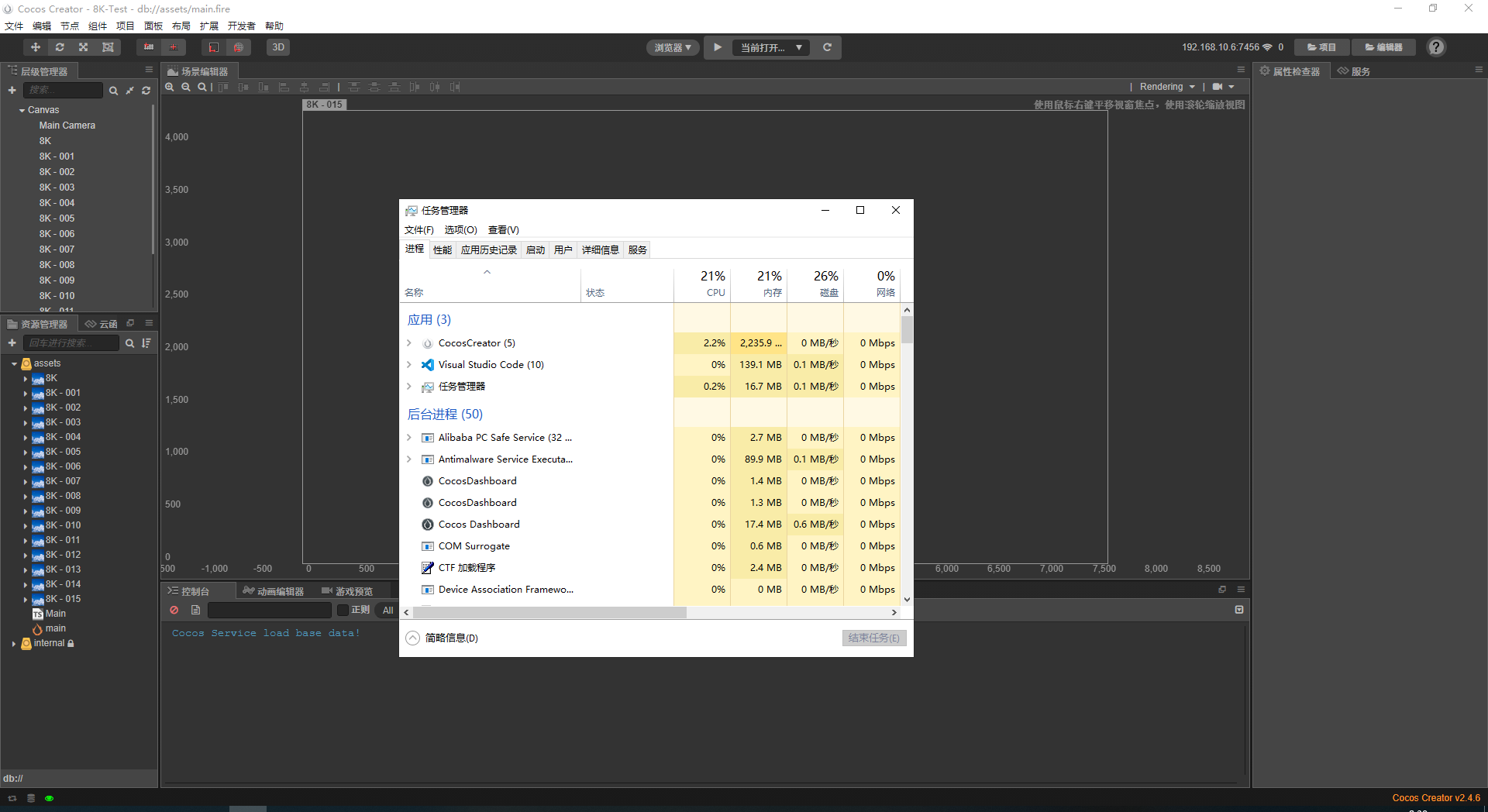Open the 浏览器 preview platform dropdown
The height and width of the screenshot is (812, 1488).
click(x=673, y=47)
